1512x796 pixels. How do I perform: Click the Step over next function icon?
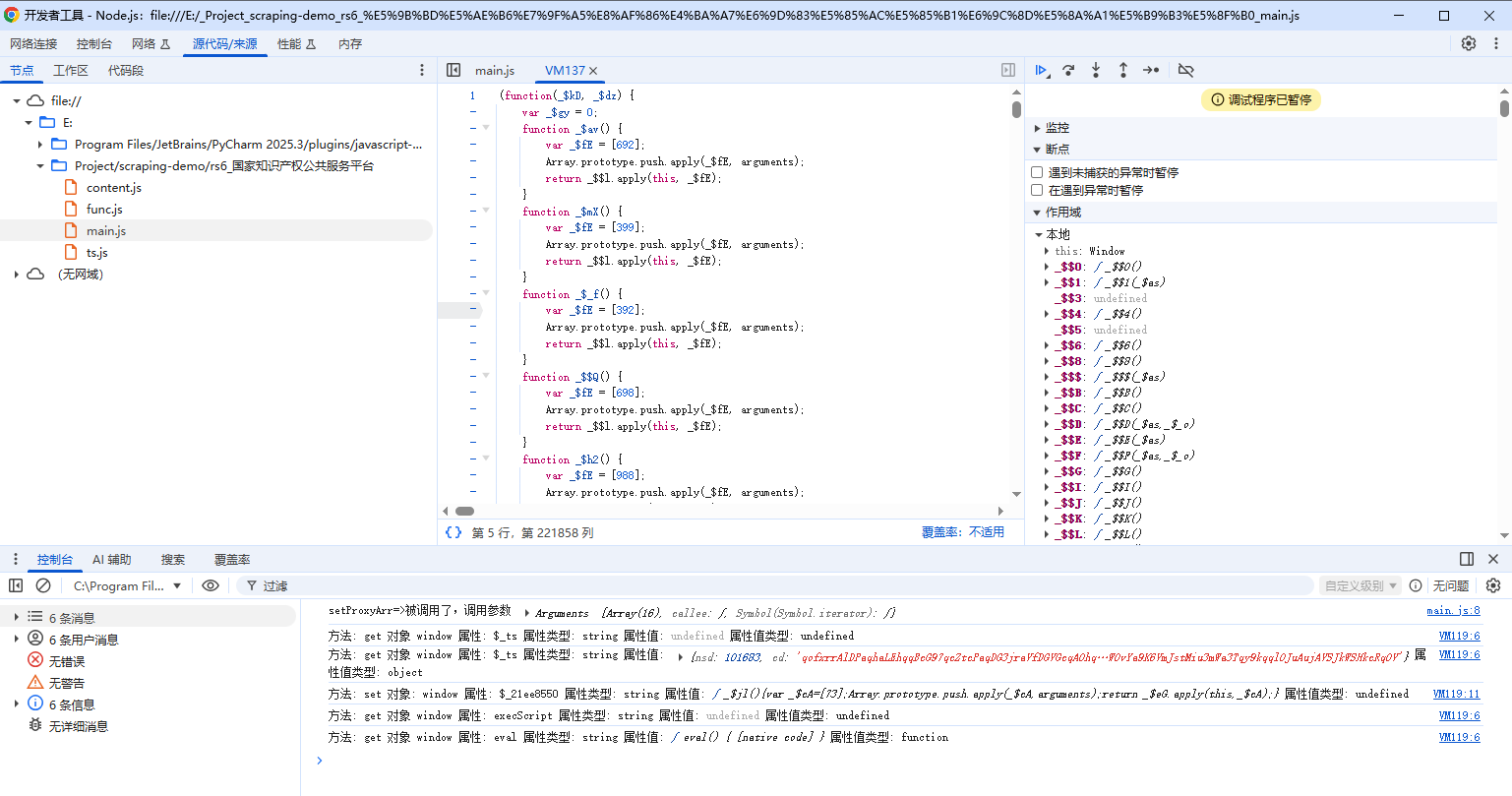pyautogui.click(x=1068, y=70)
